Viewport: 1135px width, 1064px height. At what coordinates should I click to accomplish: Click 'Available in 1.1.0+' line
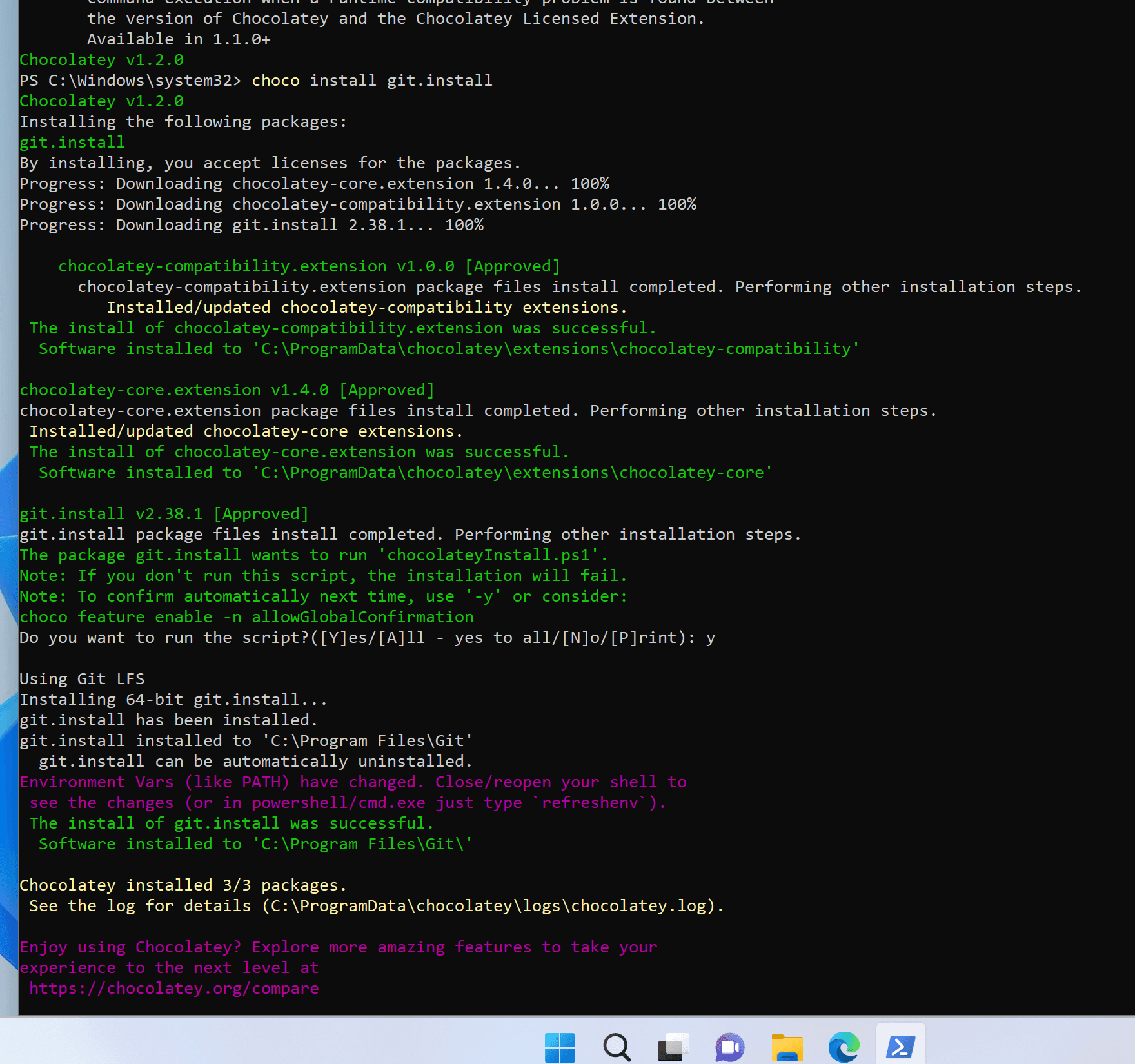click(x=179, y=39)
